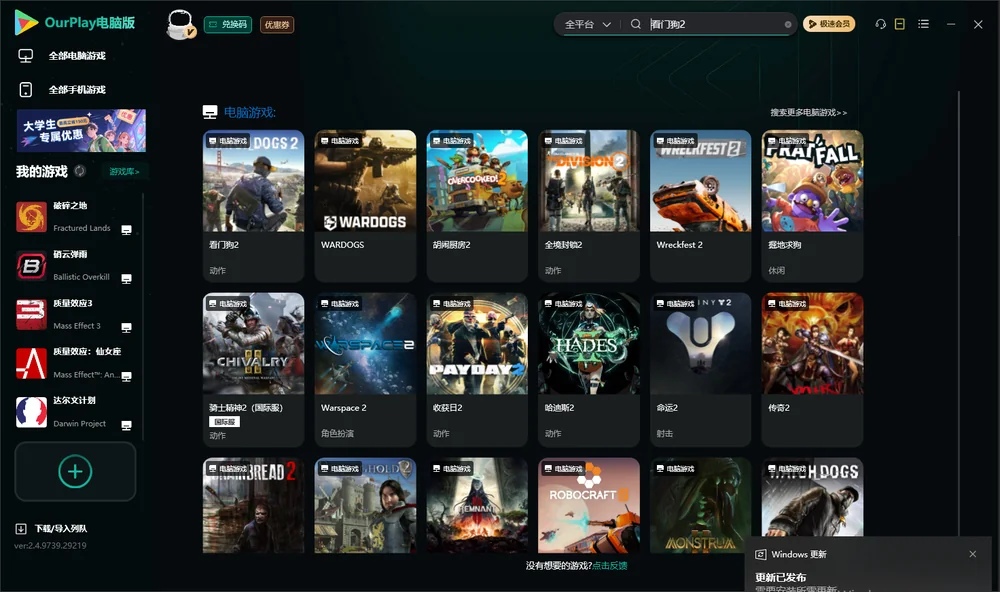Open 搜索更多电脑游戏>> link
Screen dimensions: 1000x592
(808, 113)
